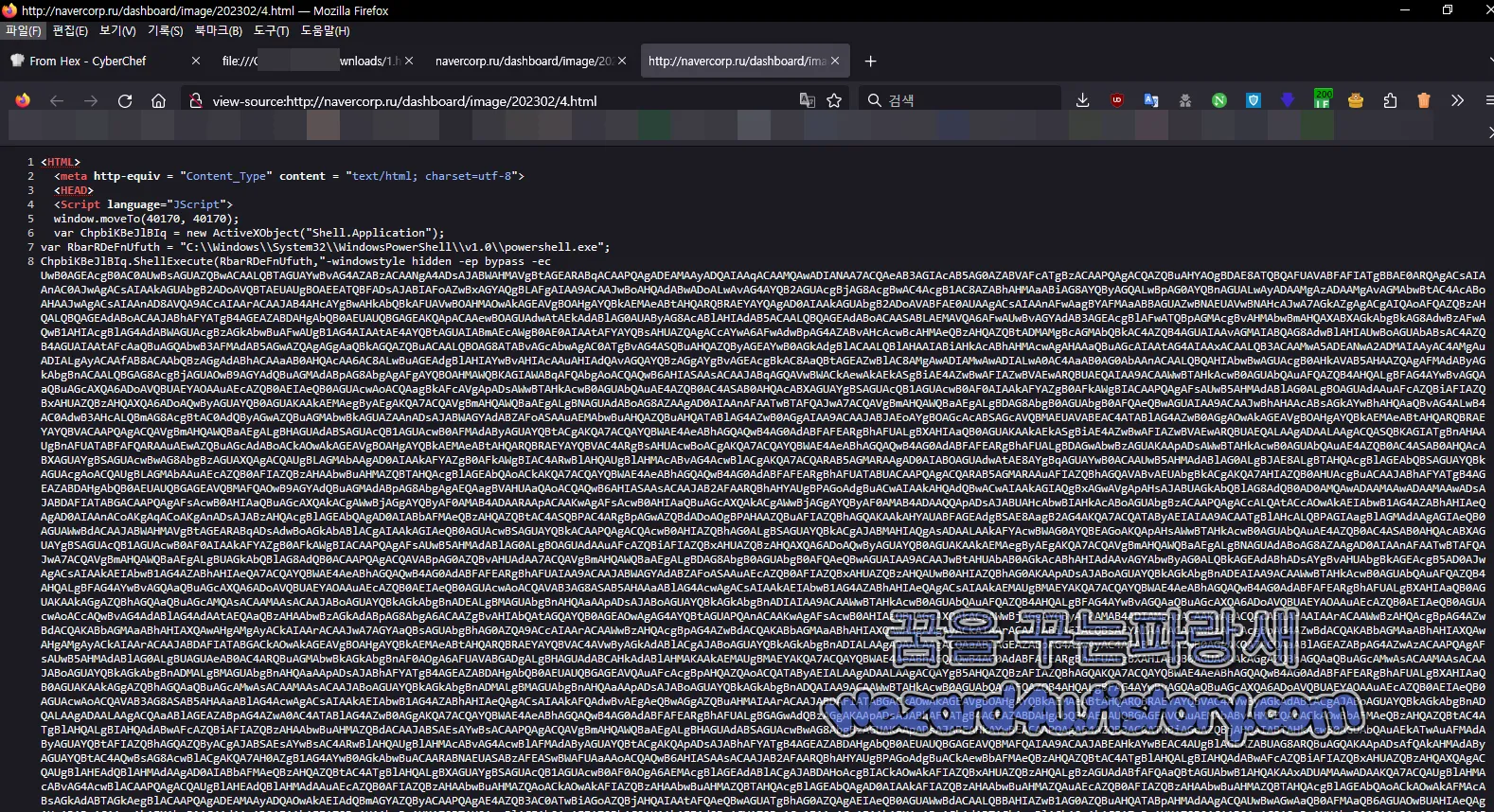Open the blue translator extension icon

(x=1151, y=100)
